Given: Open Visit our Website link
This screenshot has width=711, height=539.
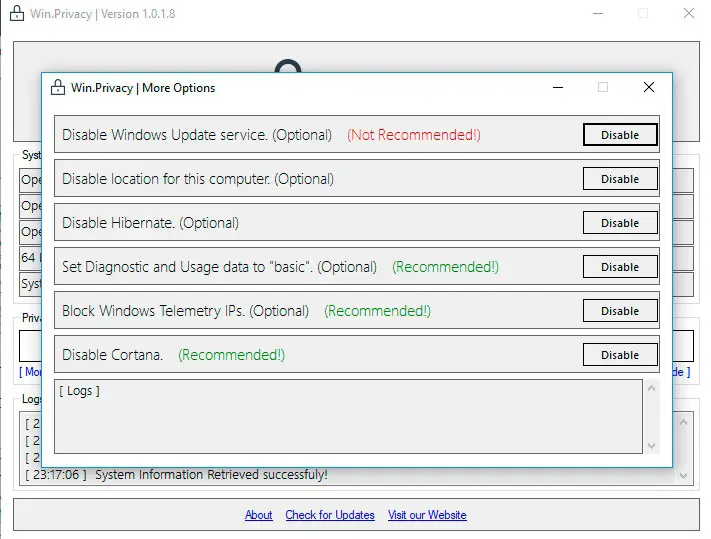Looking at the screenshot, I should [x=427, y=515].
